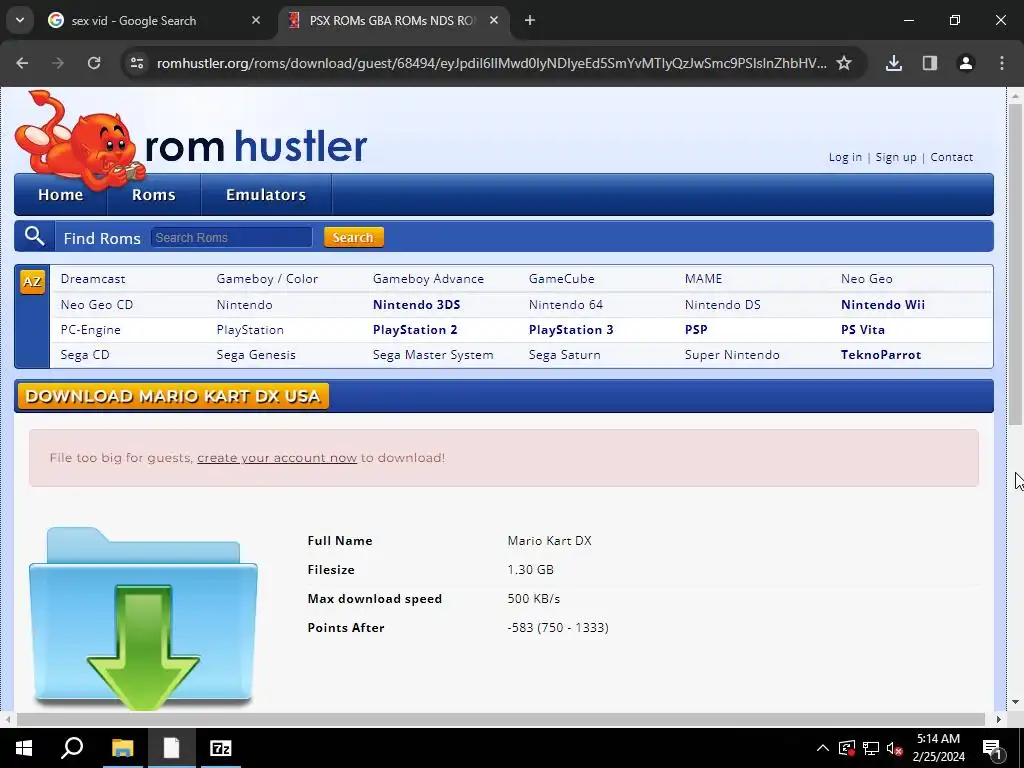
Task: Click the browser back arrow
Action: tap(22, 63)
